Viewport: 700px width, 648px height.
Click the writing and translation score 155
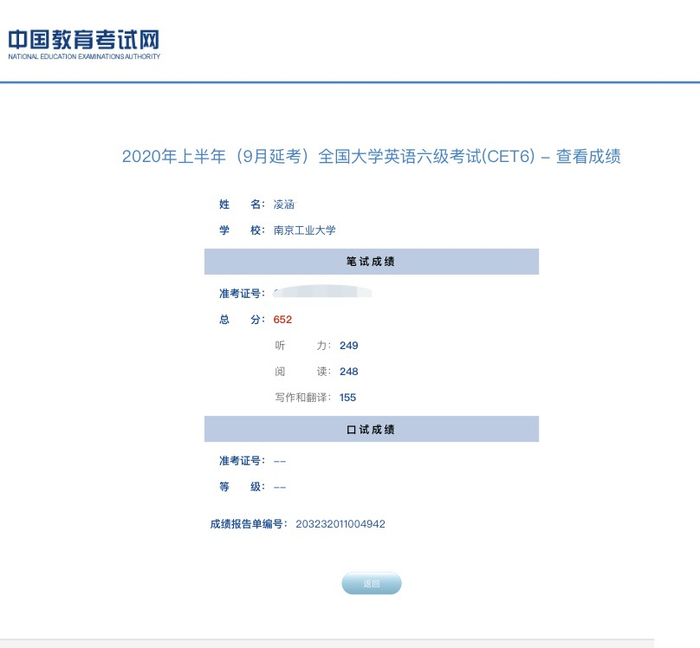348,397
